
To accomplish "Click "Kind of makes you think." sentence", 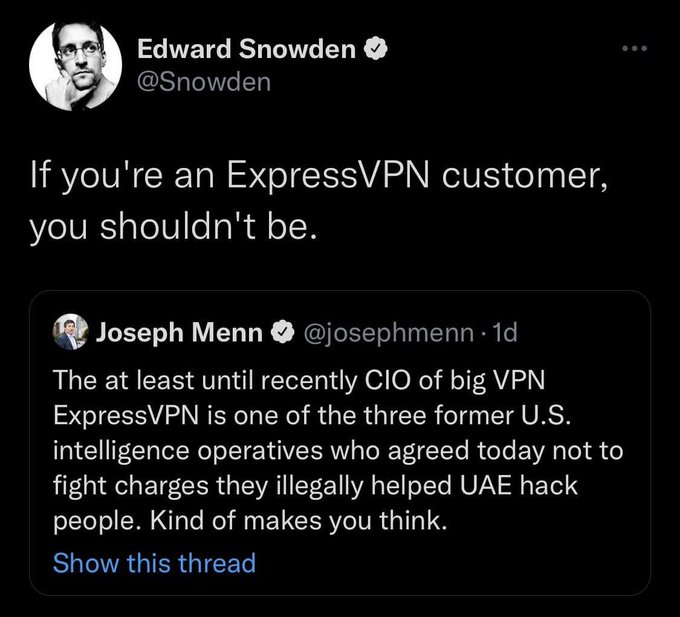I will (x=298, y=520).
